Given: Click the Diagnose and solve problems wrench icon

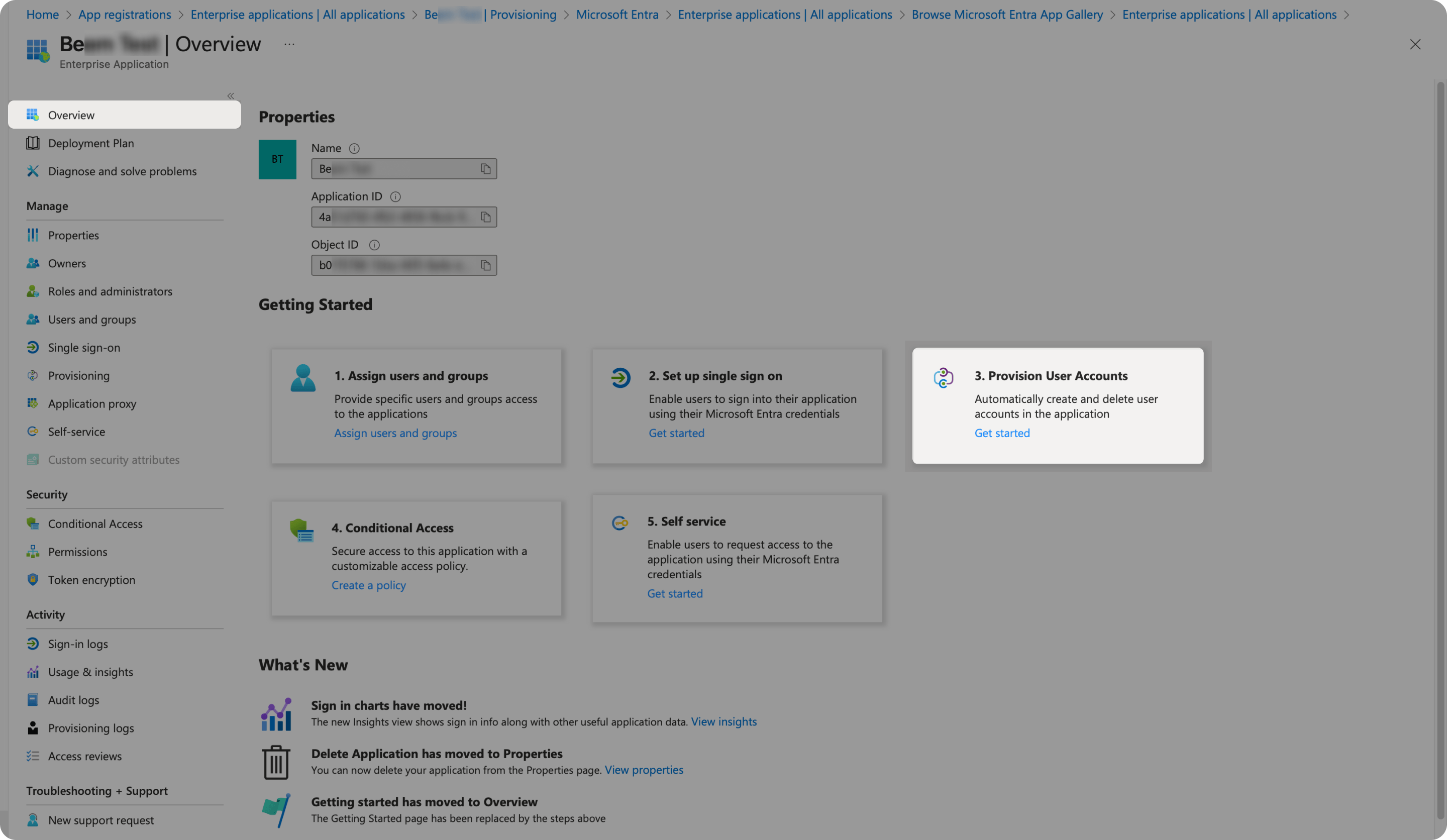Looking at the screenshot, I should pos(33,171).
